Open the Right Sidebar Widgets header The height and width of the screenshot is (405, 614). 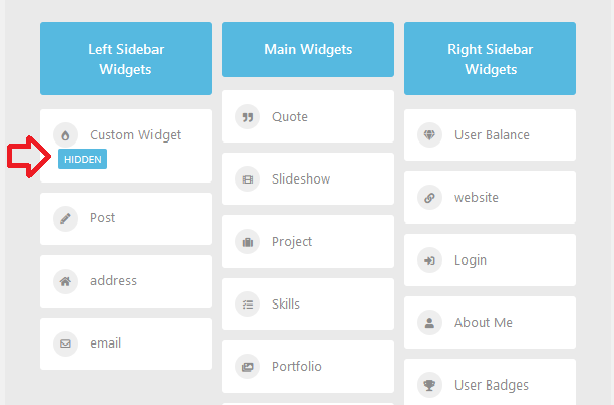click(x=490, y=58)
